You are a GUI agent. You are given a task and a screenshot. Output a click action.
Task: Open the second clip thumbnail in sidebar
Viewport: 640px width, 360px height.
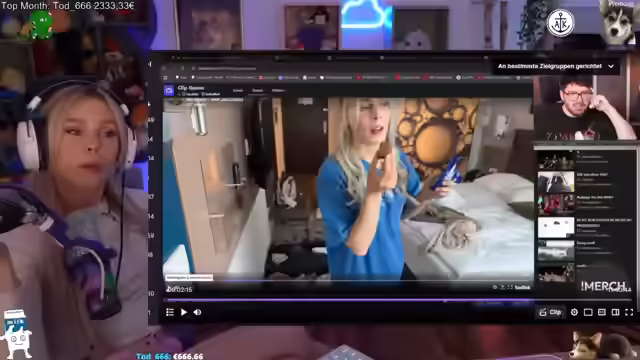click(x=556, y=182)
